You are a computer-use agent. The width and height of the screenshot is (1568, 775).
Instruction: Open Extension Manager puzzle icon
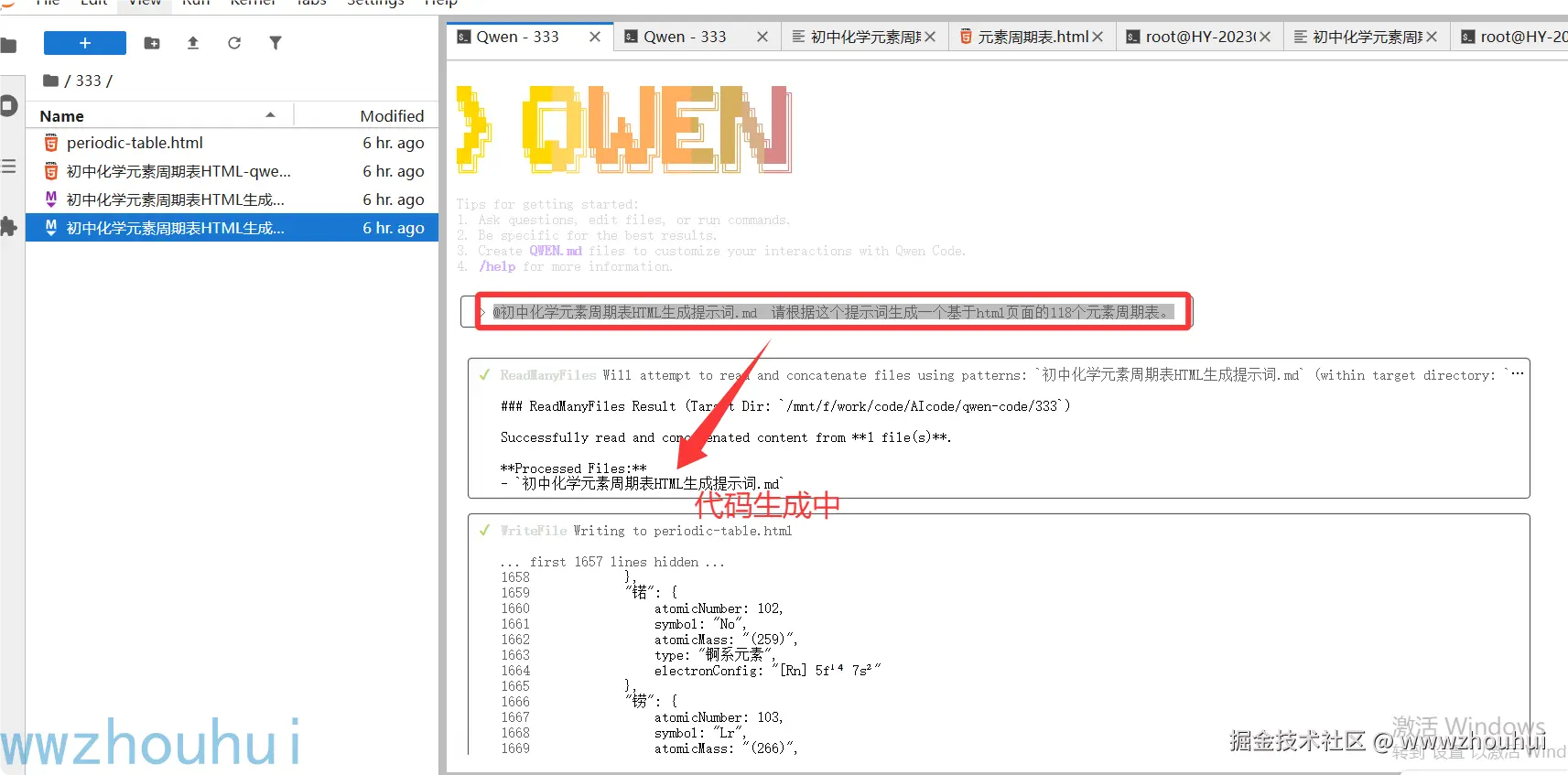[9, 226]
